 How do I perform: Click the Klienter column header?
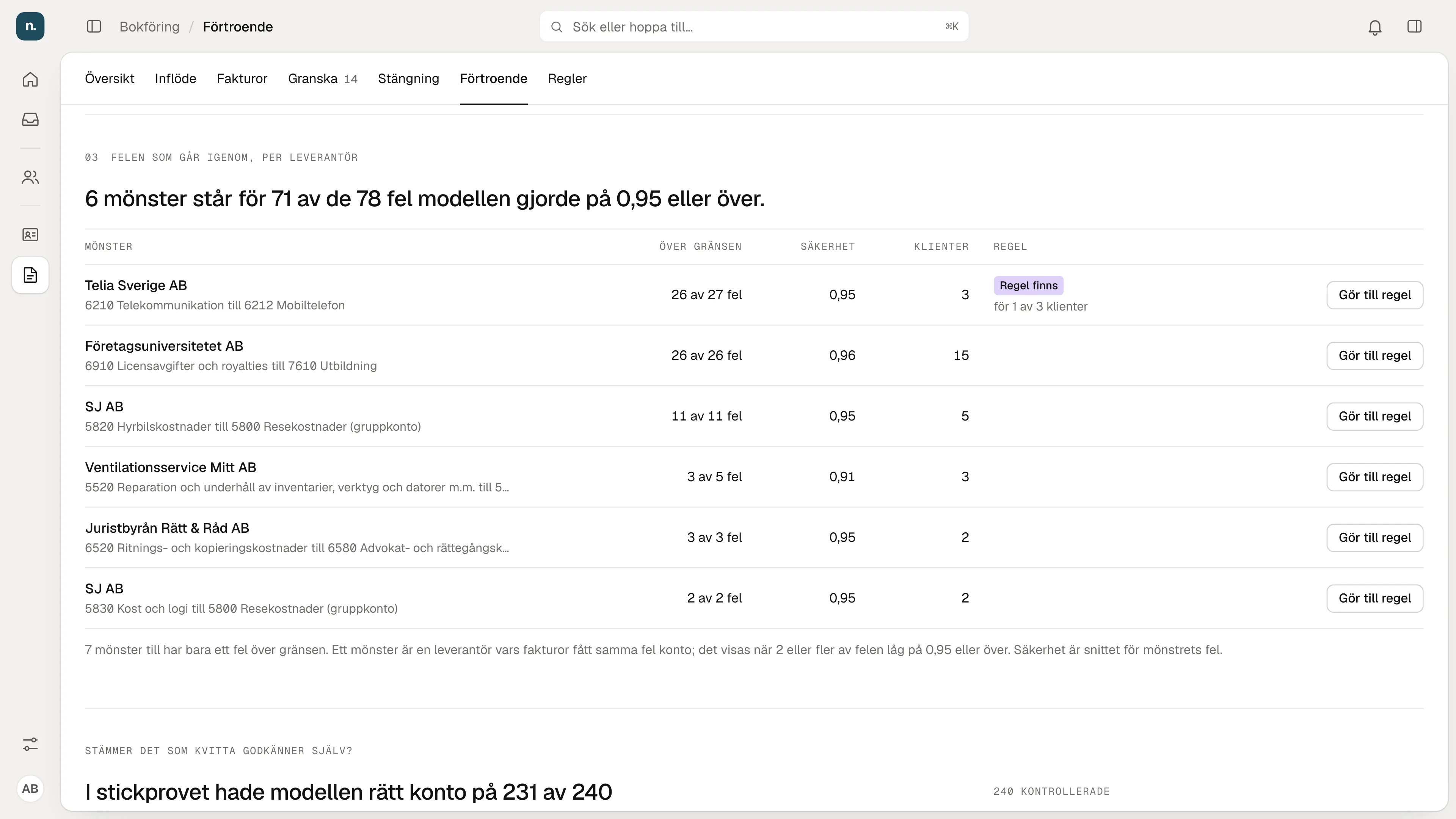tap(941, 246)
